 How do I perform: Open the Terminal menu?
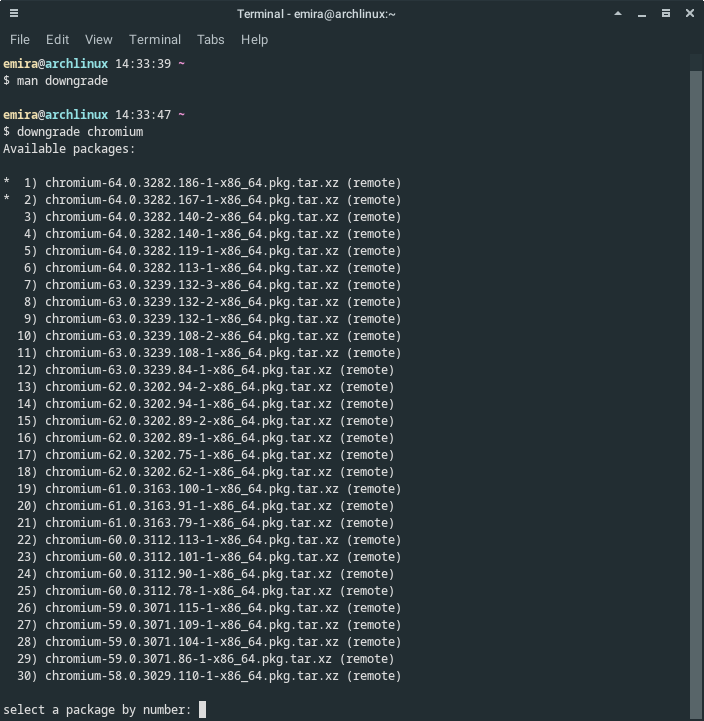pos(155,40)
